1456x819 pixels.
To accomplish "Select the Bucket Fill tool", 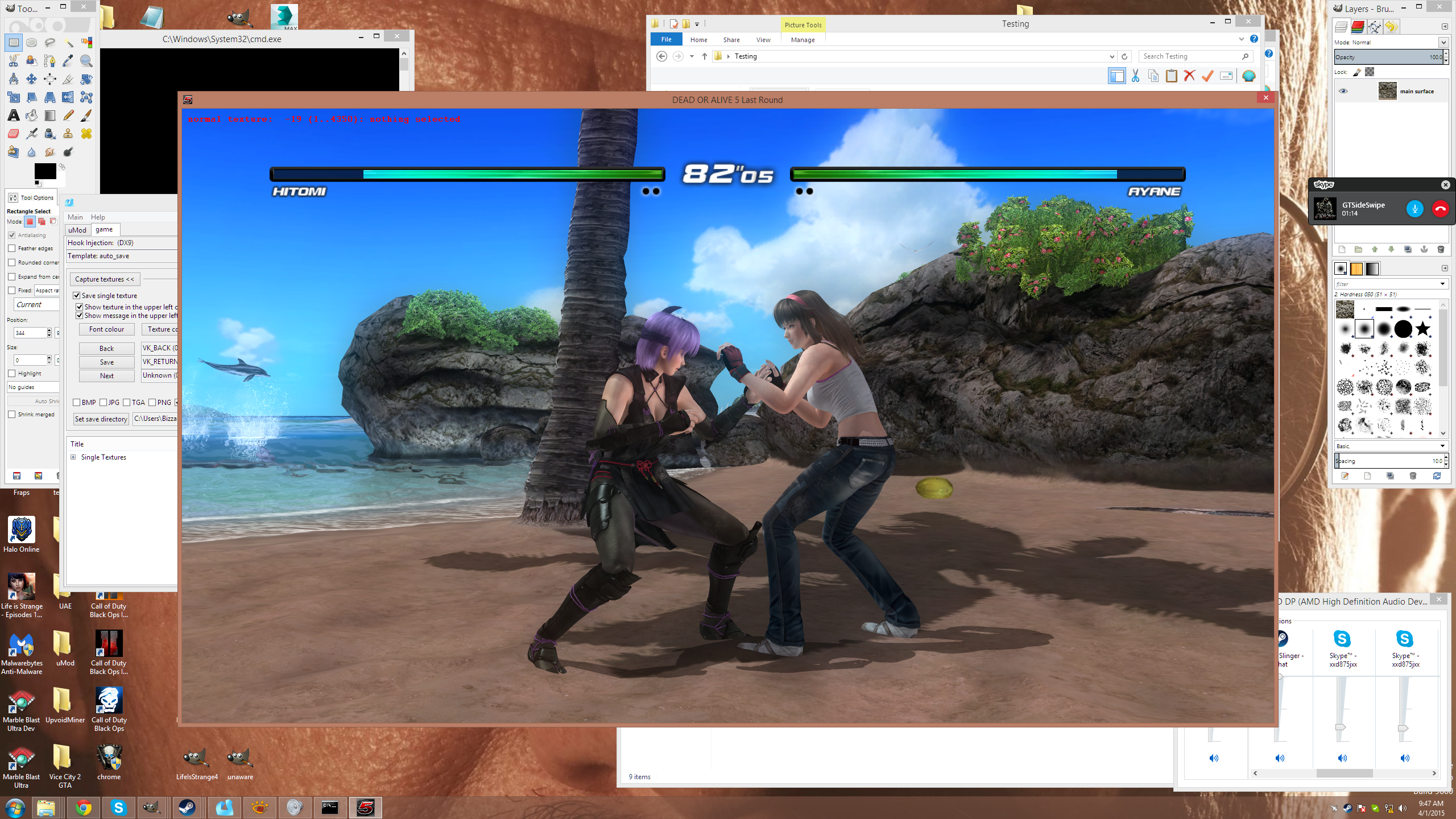I will click(32, 115).
